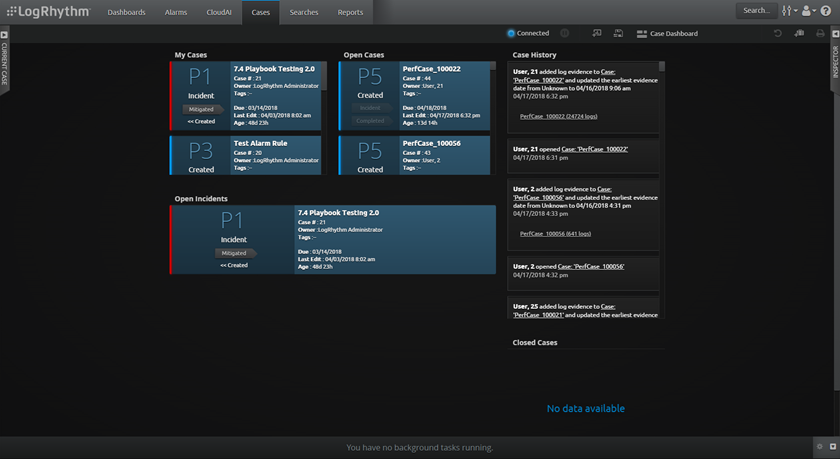
Task: Click the save layout icon beside Case Dashboard
Action: (x=618, y=33)
